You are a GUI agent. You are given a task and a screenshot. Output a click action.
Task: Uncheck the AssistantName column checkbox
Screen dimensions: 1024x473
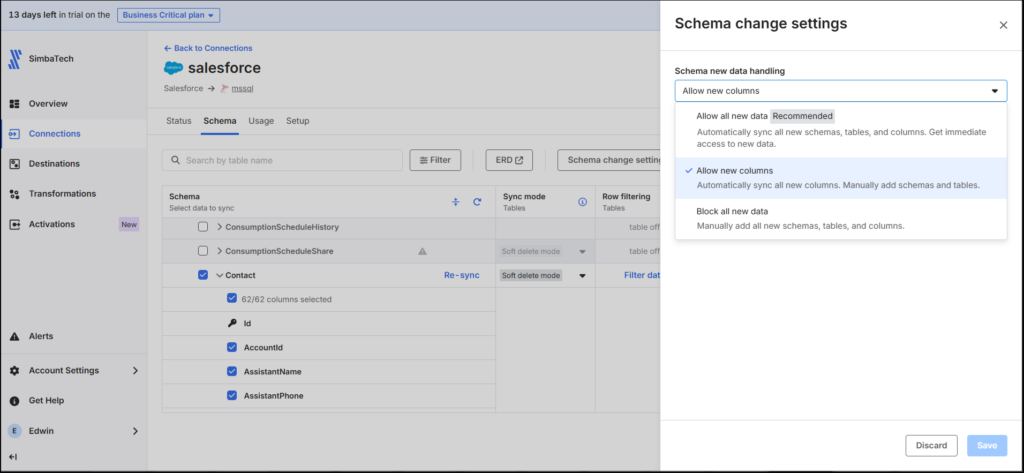point(232,371)
